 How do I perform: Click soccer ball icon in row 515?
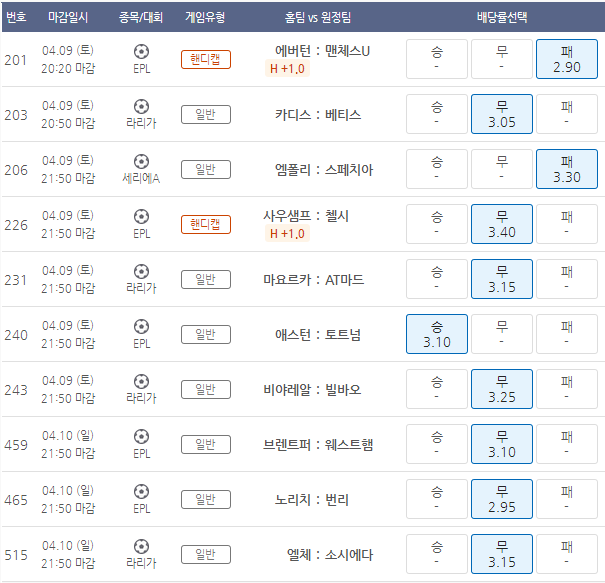coord(141,547)
